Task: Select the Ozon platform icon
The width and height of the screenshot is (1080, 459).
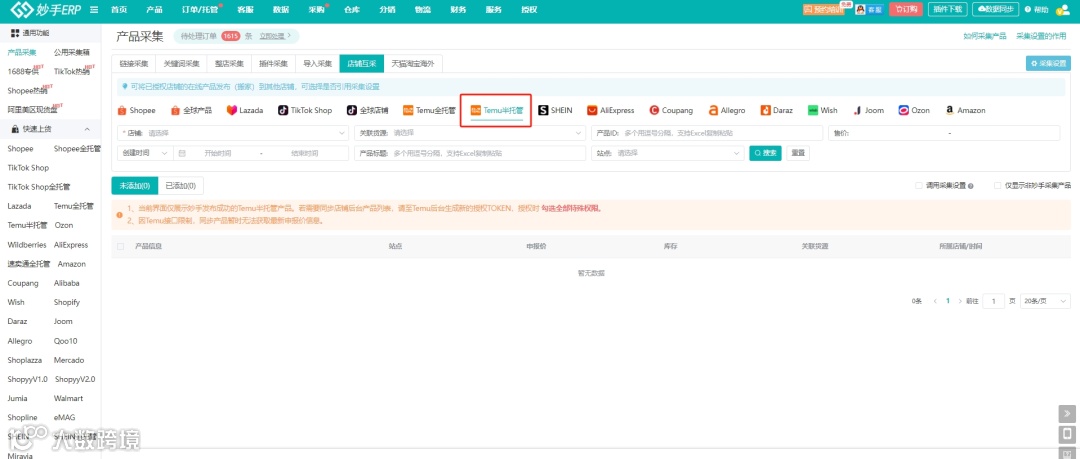Action: tap(904, 110)
